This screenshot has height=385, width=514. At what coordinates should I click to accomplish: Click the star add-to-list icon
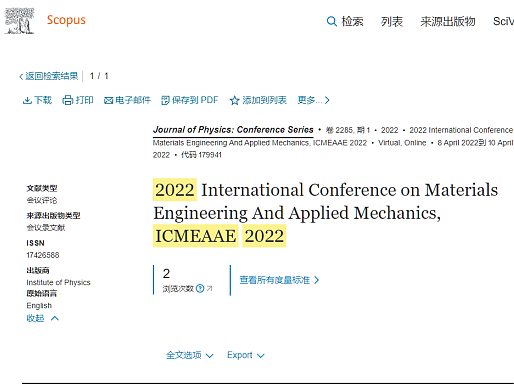[x=235, y=100]
